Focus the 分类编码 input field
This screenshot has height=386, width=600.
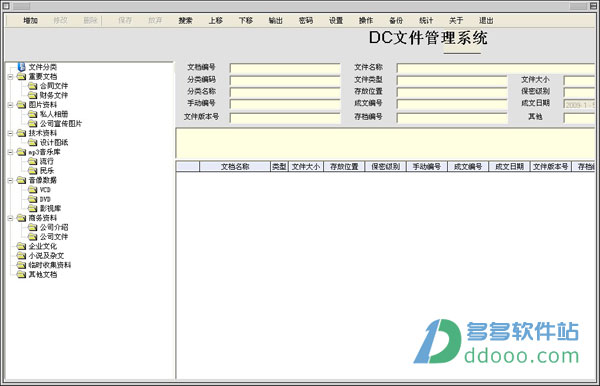[285, 81]
